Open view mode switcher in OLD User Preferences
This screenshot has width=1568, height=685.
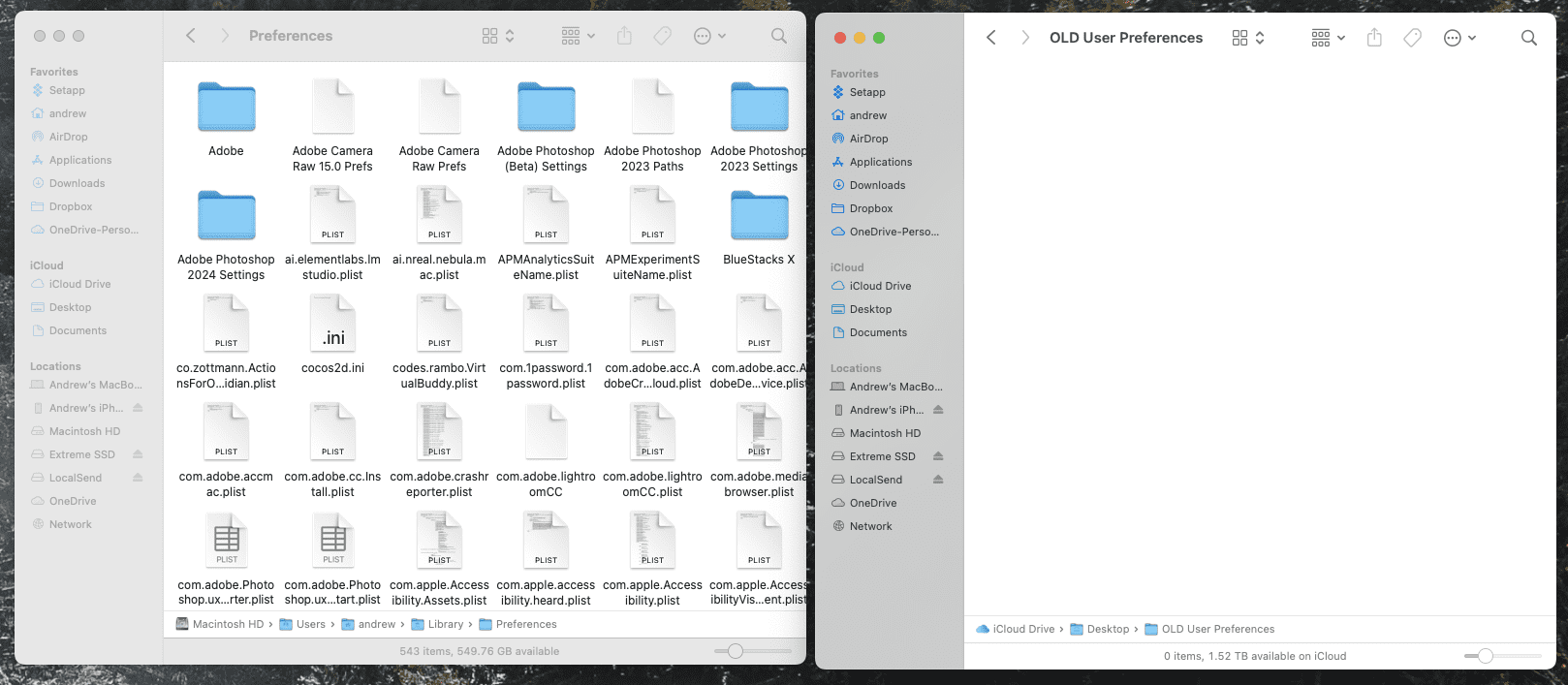(1248, 38)
